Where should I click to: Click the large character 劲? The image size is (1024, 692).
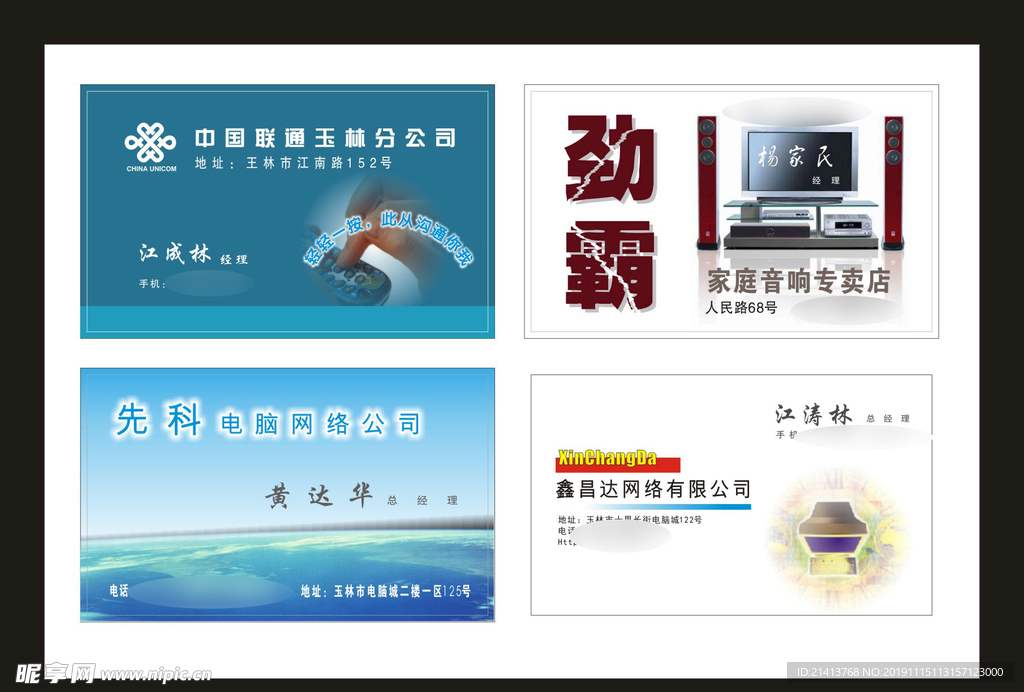pos(610,159)
